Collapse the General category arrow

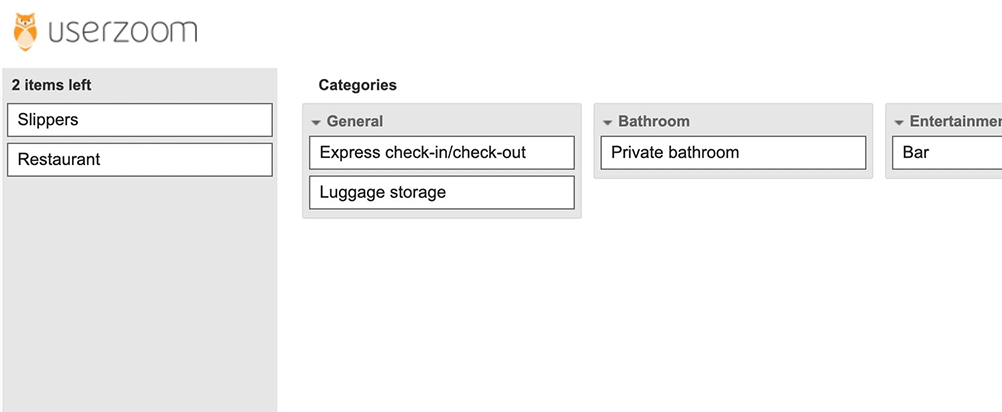(x=316, y=122)
